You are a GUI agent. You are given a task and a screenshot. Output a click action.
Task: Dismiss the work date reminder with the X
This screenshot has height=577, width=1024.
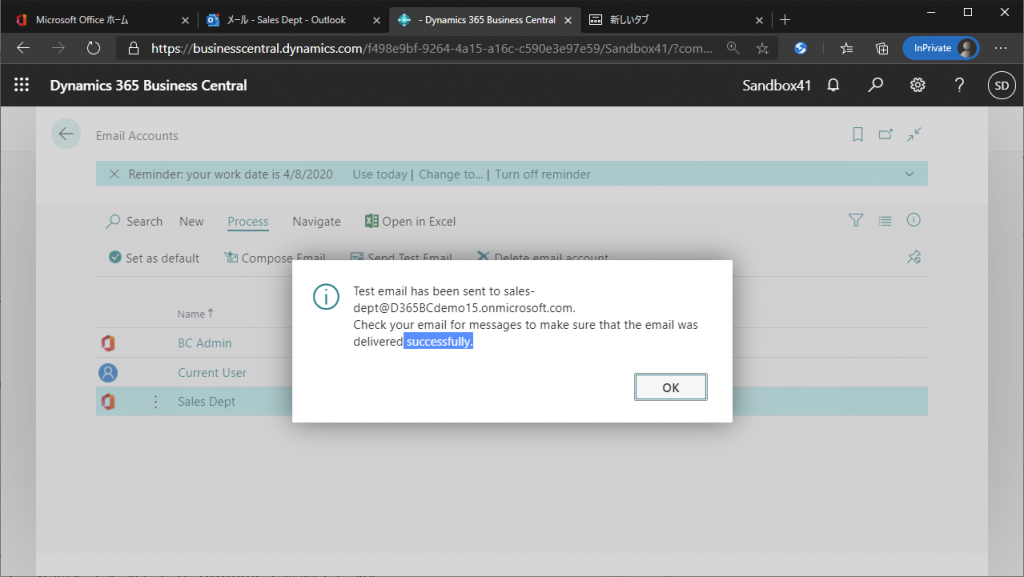point(114,174)
